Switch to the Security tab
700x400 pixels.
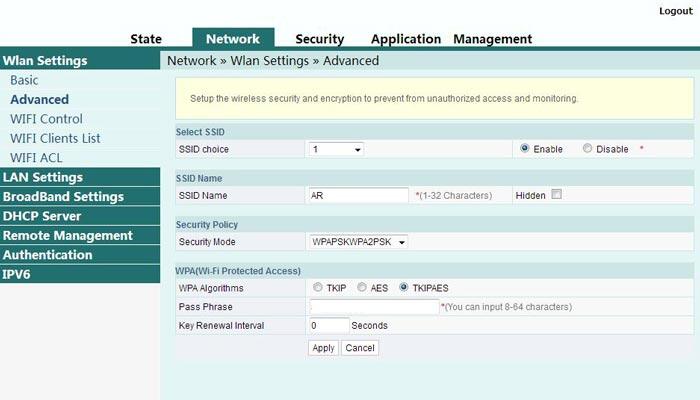(x=319, y=39)
